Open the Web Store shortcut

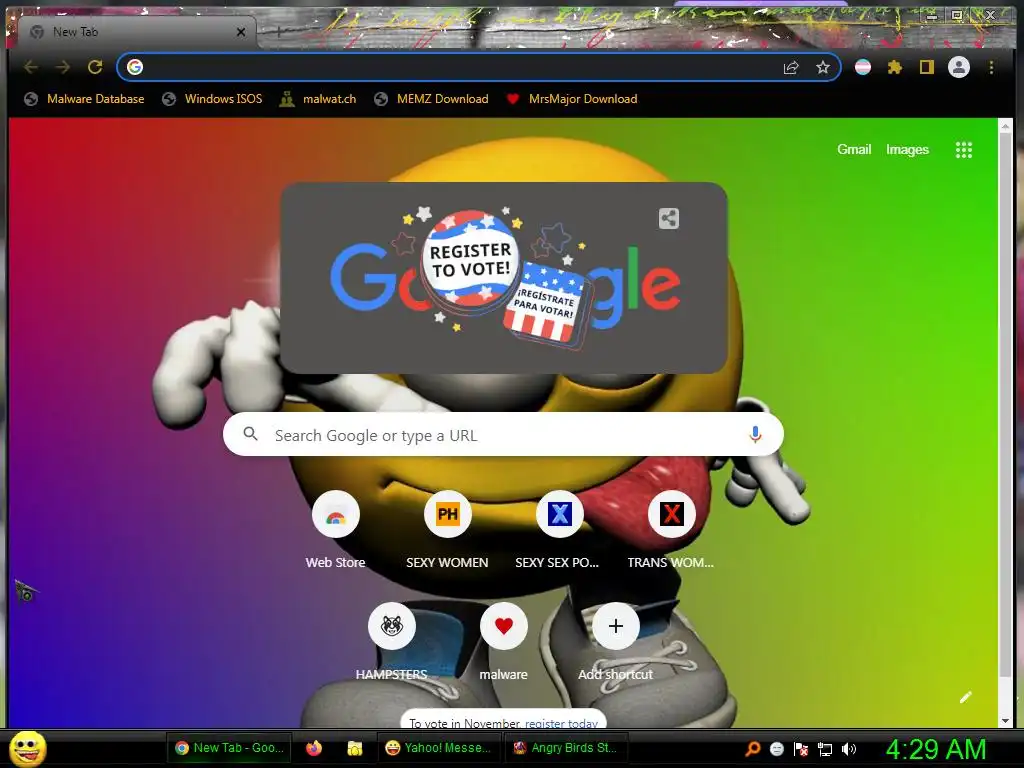pos(336,514)
